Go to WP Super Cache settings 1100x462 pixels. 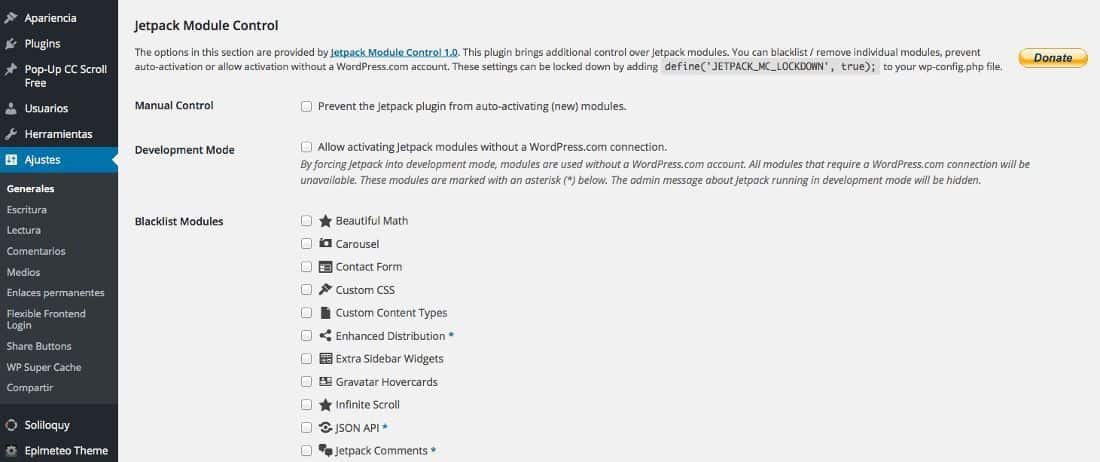coord(43,367)
